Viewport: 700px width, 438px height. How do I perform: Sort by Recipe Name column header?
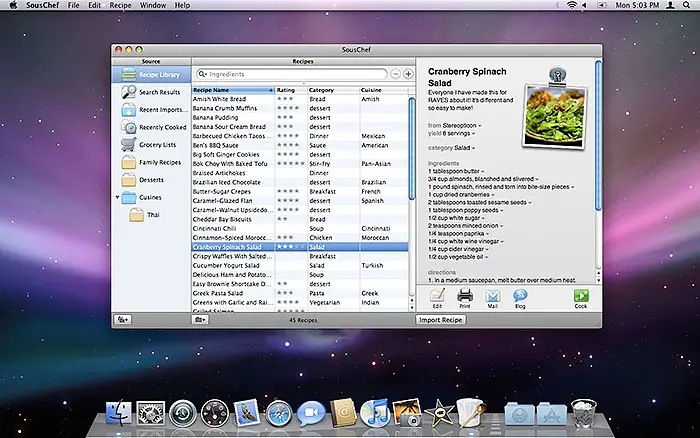point(233,90)
